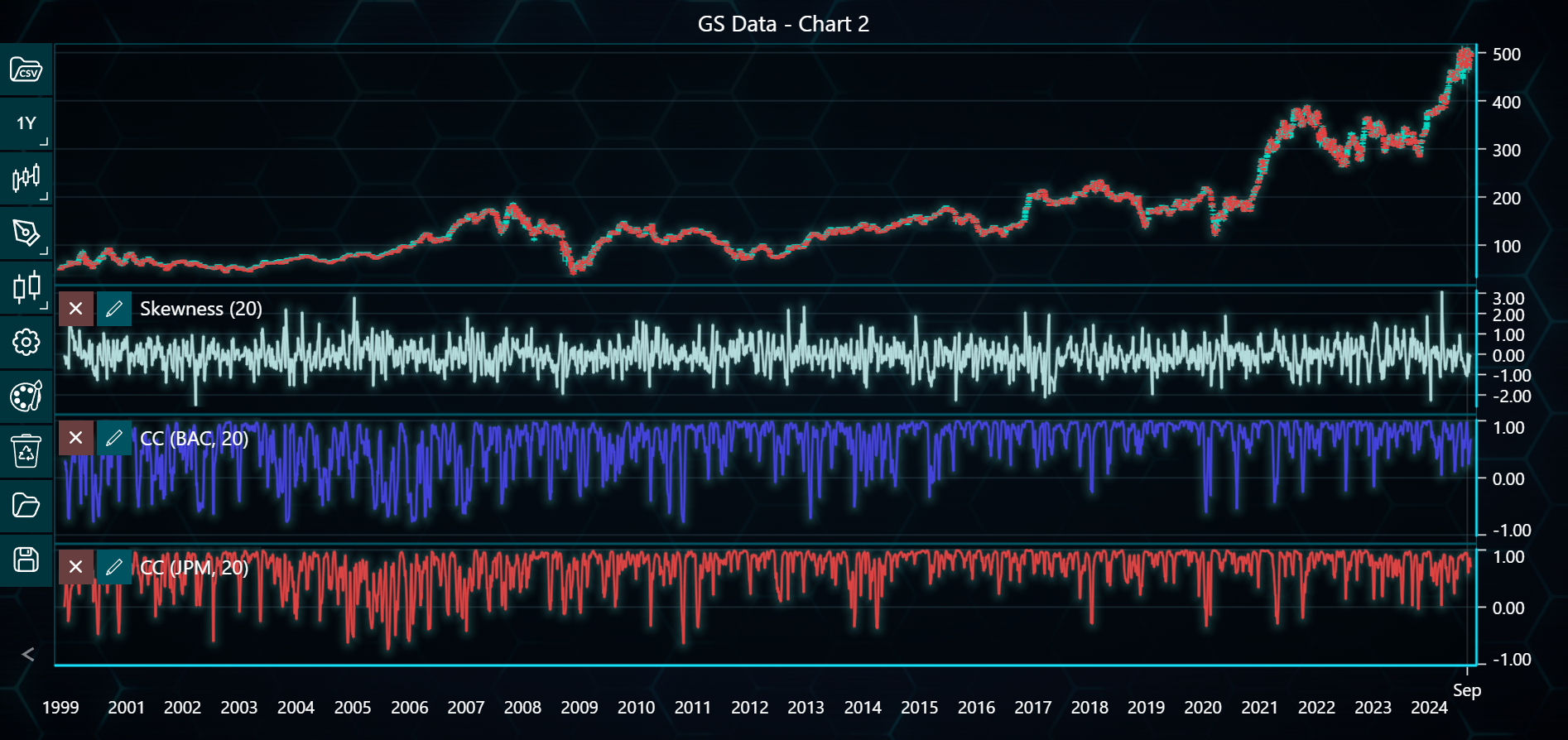Remove the Skewness (20) indicator

coord(75,309)
